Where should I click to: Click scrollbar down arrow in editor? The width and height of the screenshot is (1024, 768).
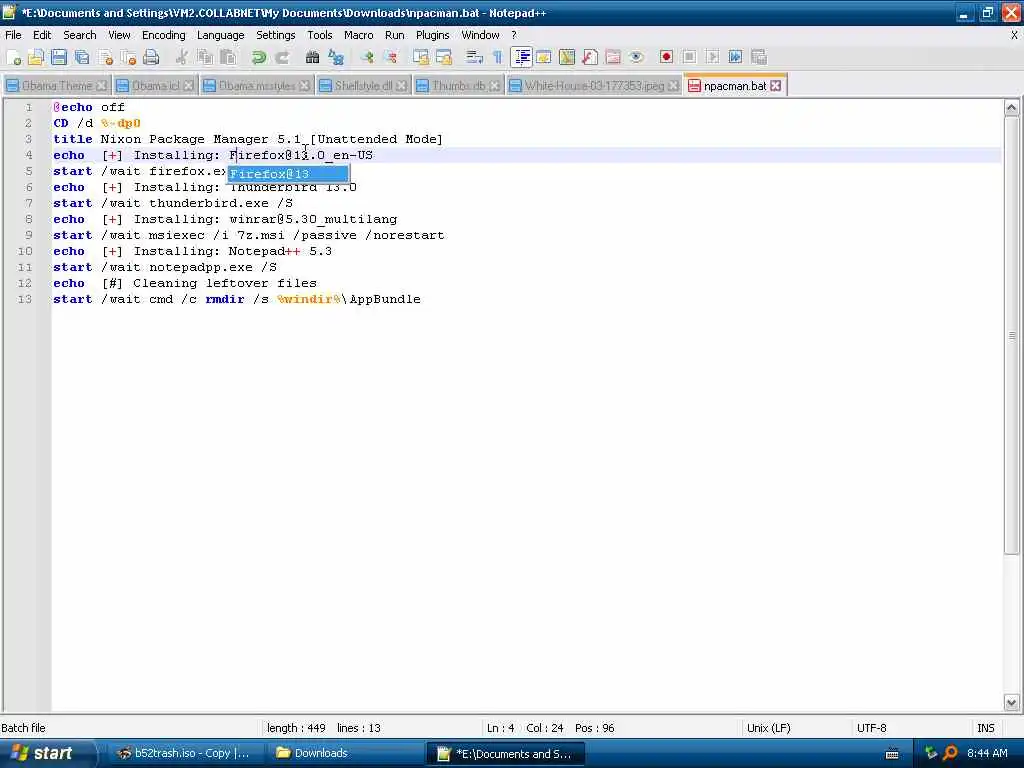tap(1011, 703)
